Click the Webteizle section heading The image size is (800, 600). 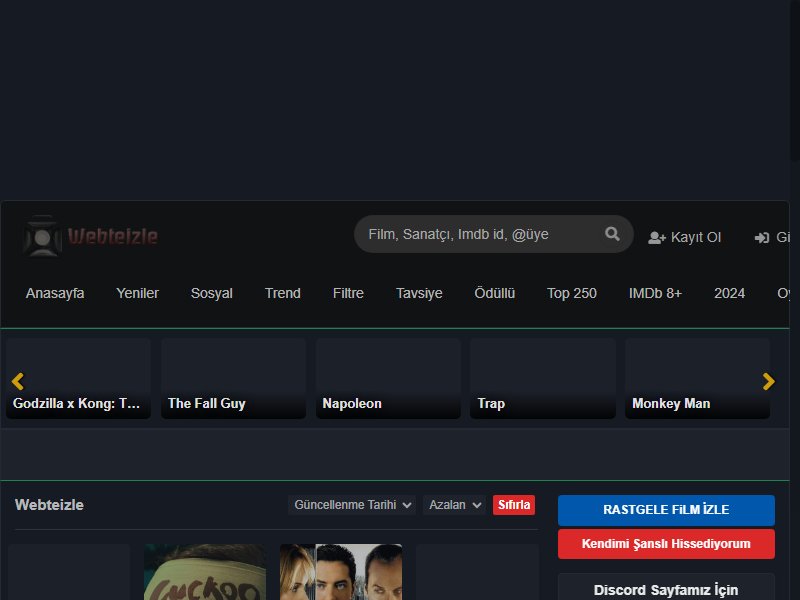49,505
